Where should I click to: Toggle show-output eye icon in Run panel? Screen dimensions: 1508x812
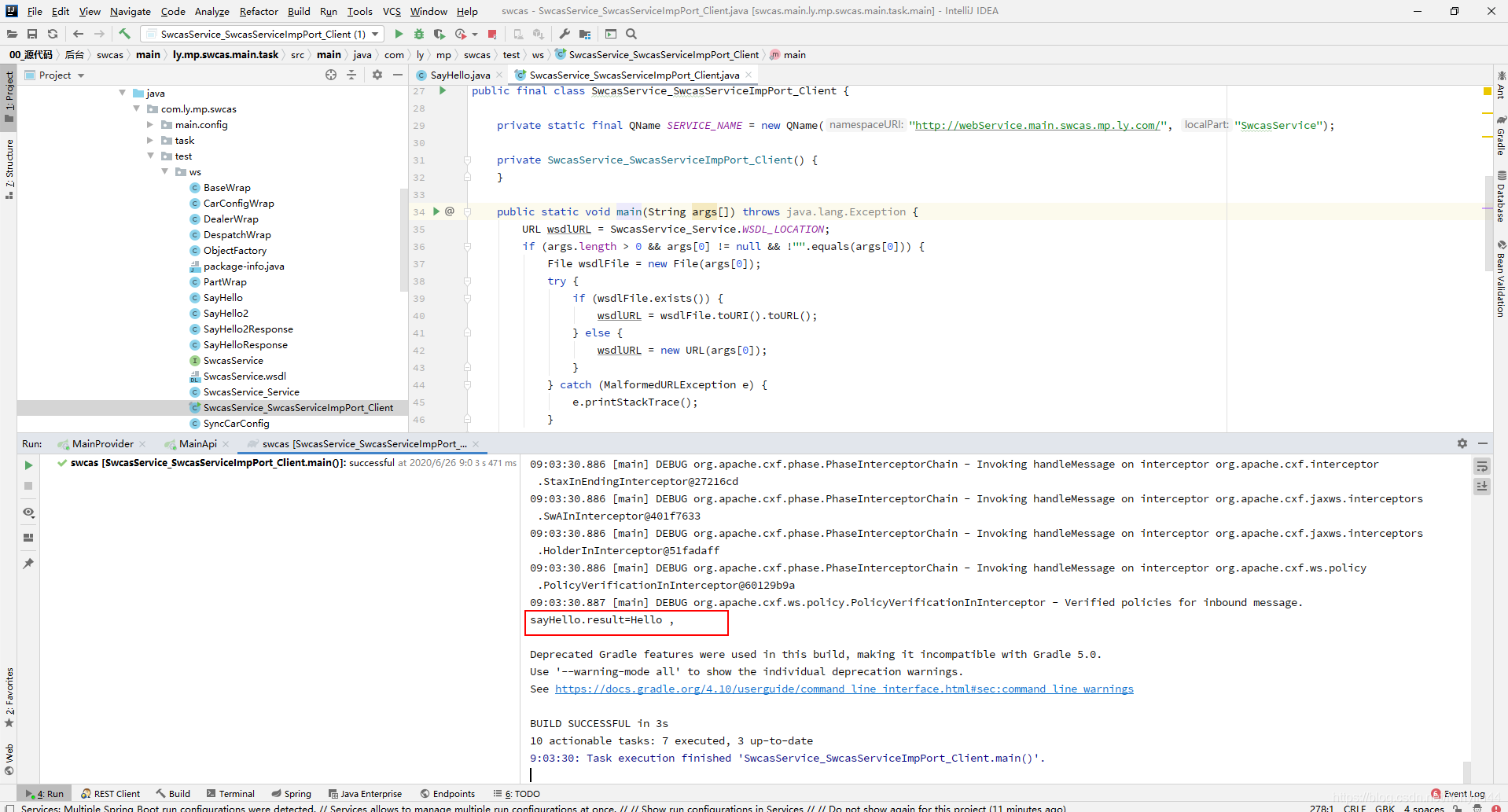[x=28, y=513]
